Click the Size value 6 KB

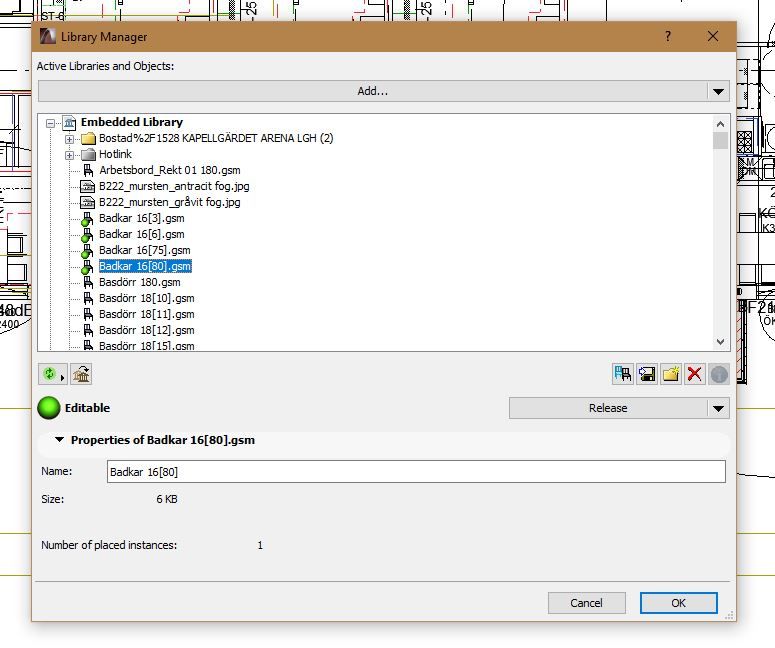coord(167,499)
